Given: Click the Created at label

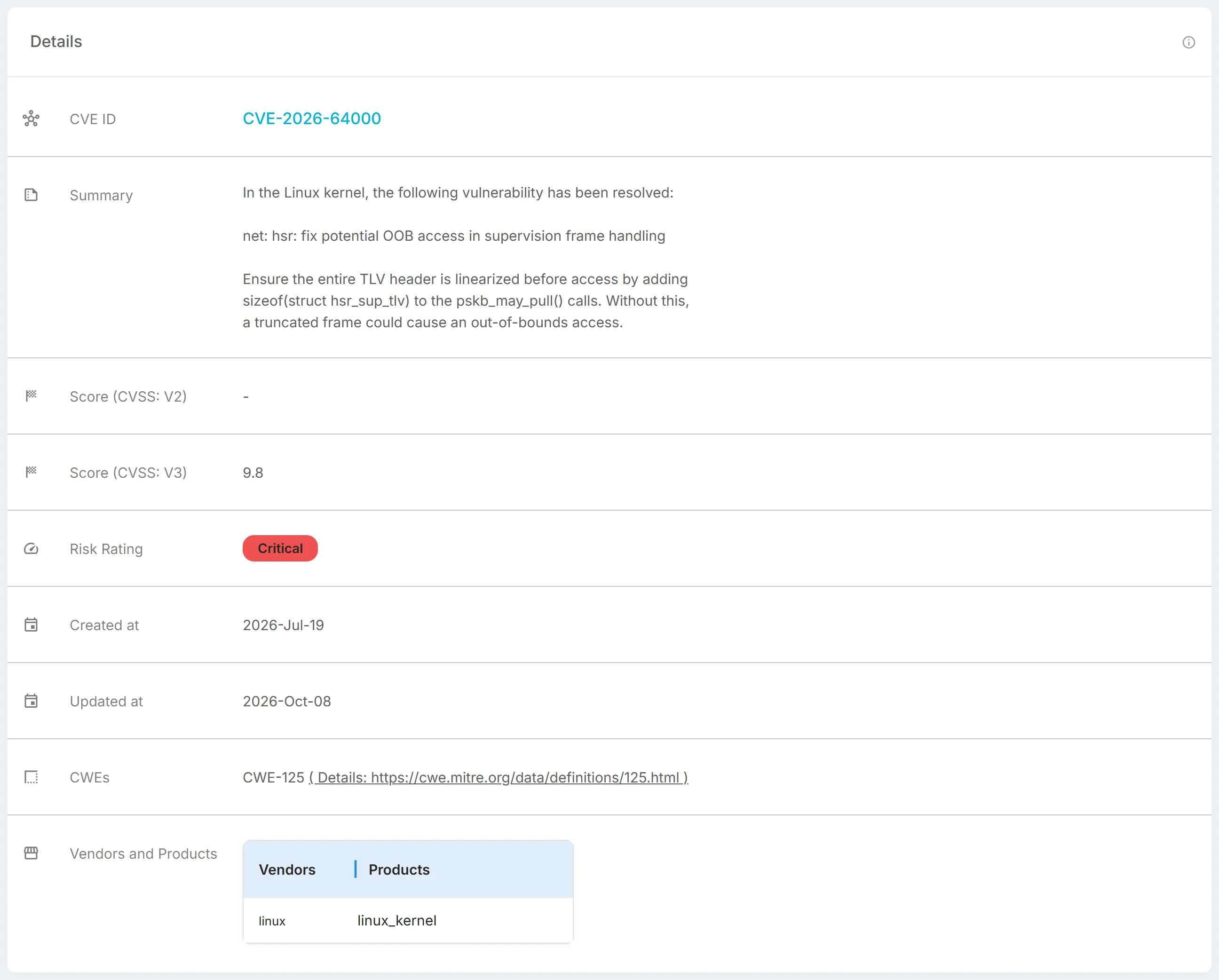Looking at the screenshot, I should coord(104,625).
